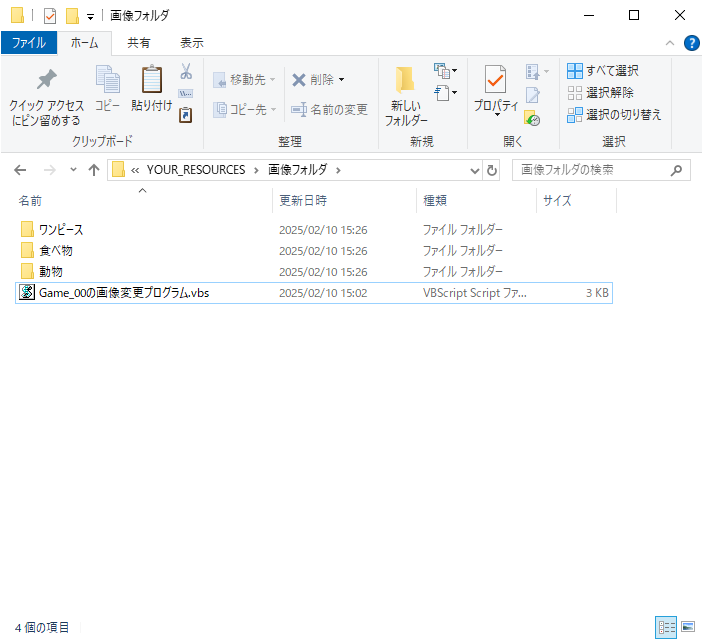Expand address bar history dropdown
Screen dimensions: 702x639
pos(475,171)
